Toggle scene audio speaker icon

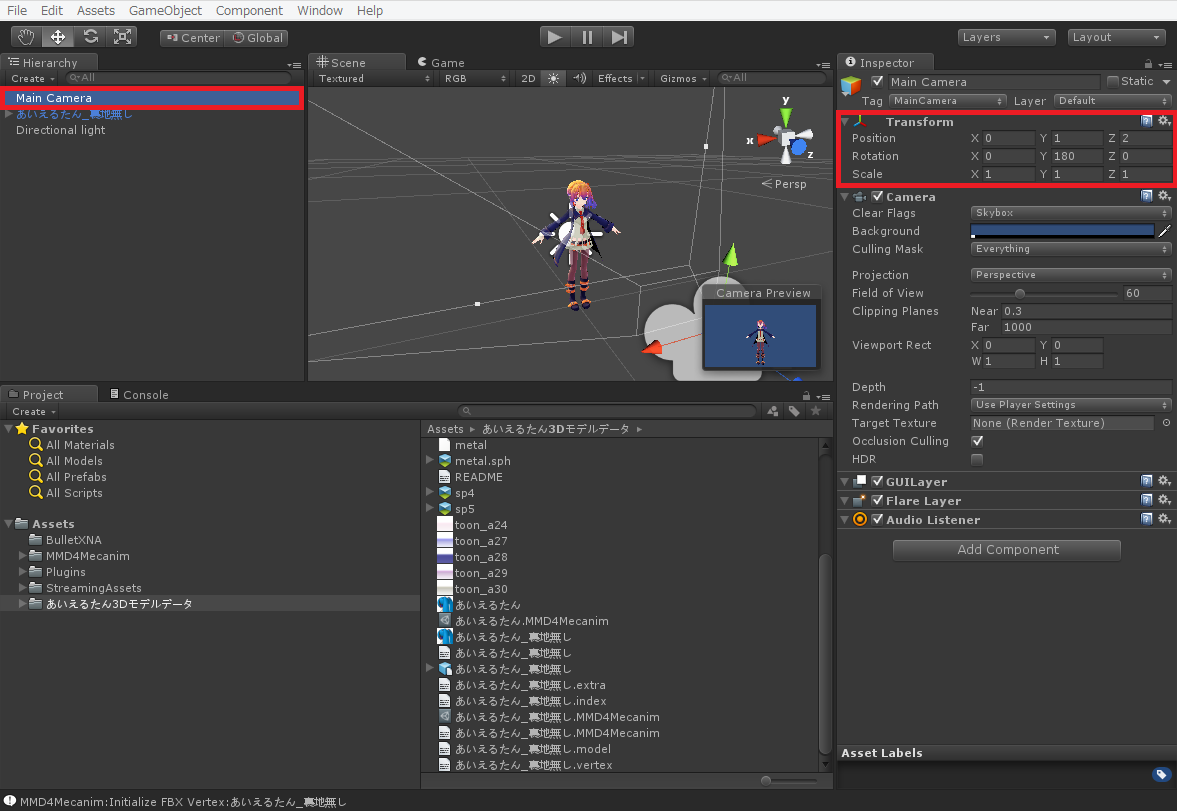(x=579, y=78)
